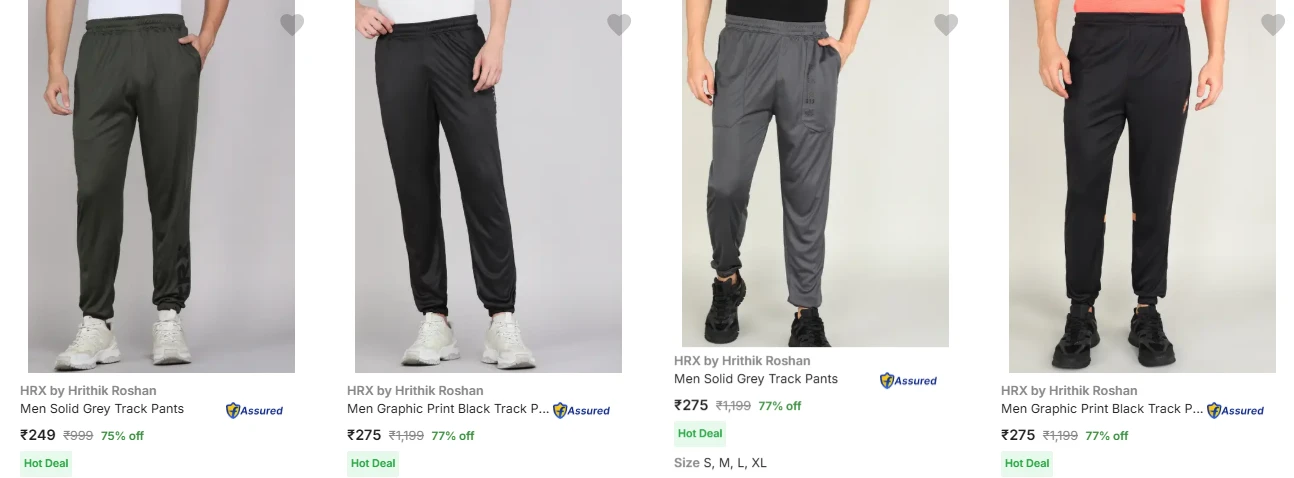This screenshot has width=1294, height=478.
Task: Click the Size S, M, L, XL text
Action: (720, 463)
